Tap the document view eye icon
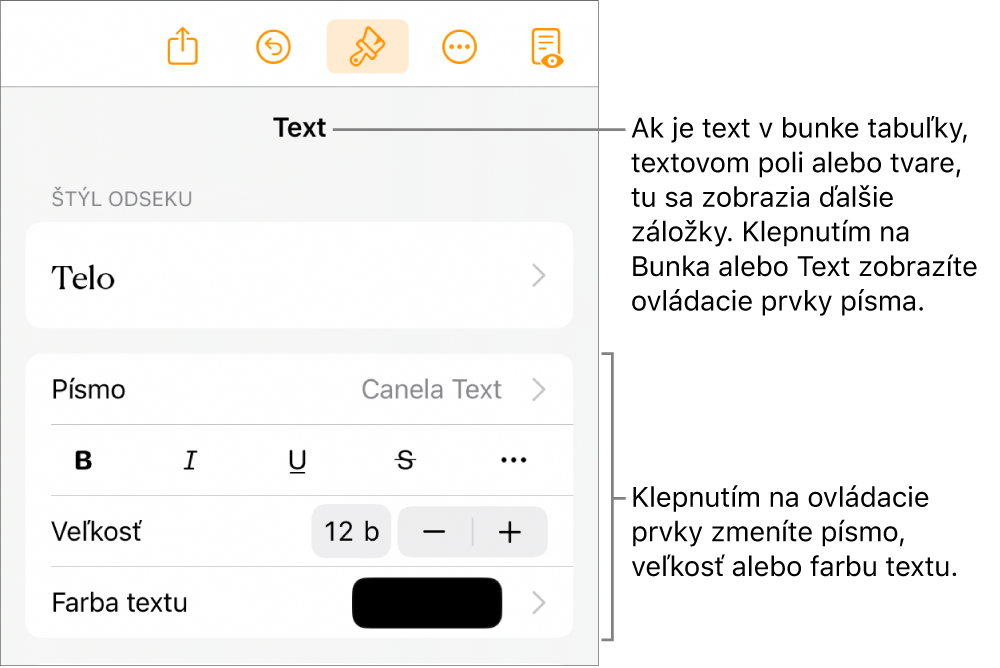 tap(547, 47)
